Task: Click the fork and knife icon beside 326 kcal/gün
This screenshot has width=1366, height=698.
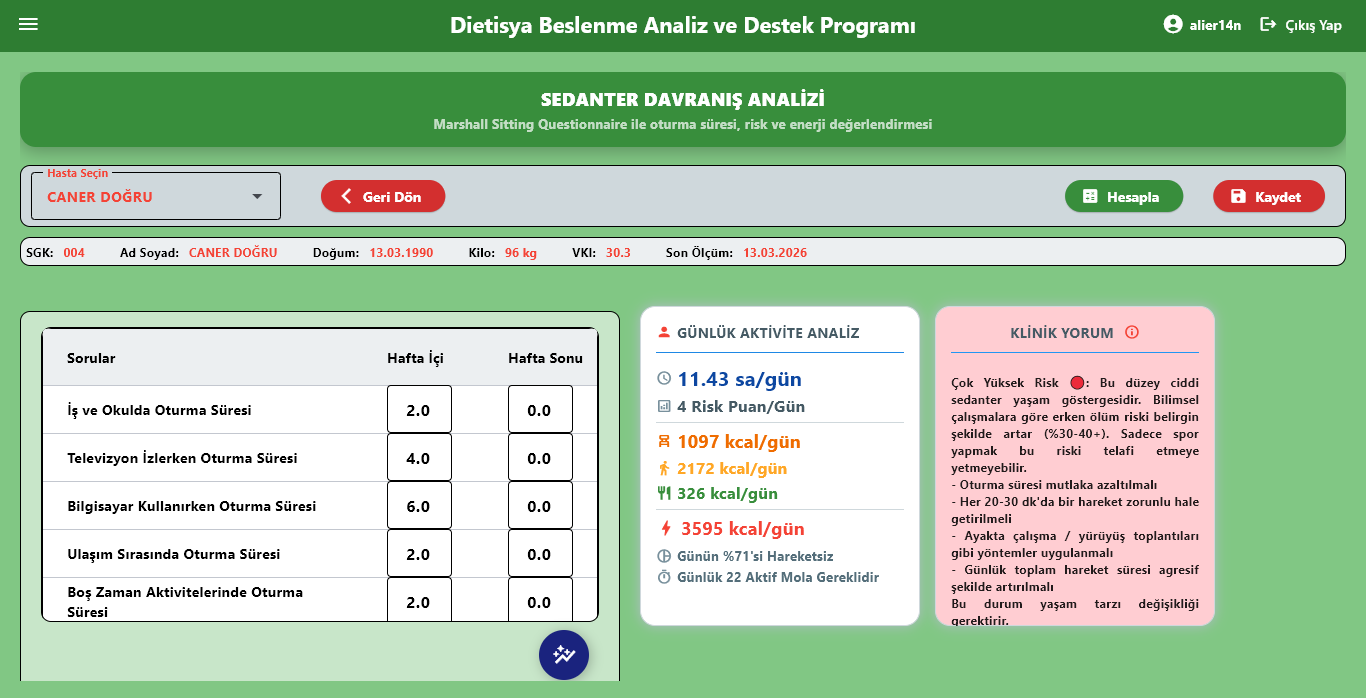Action: tap(664, 493)
